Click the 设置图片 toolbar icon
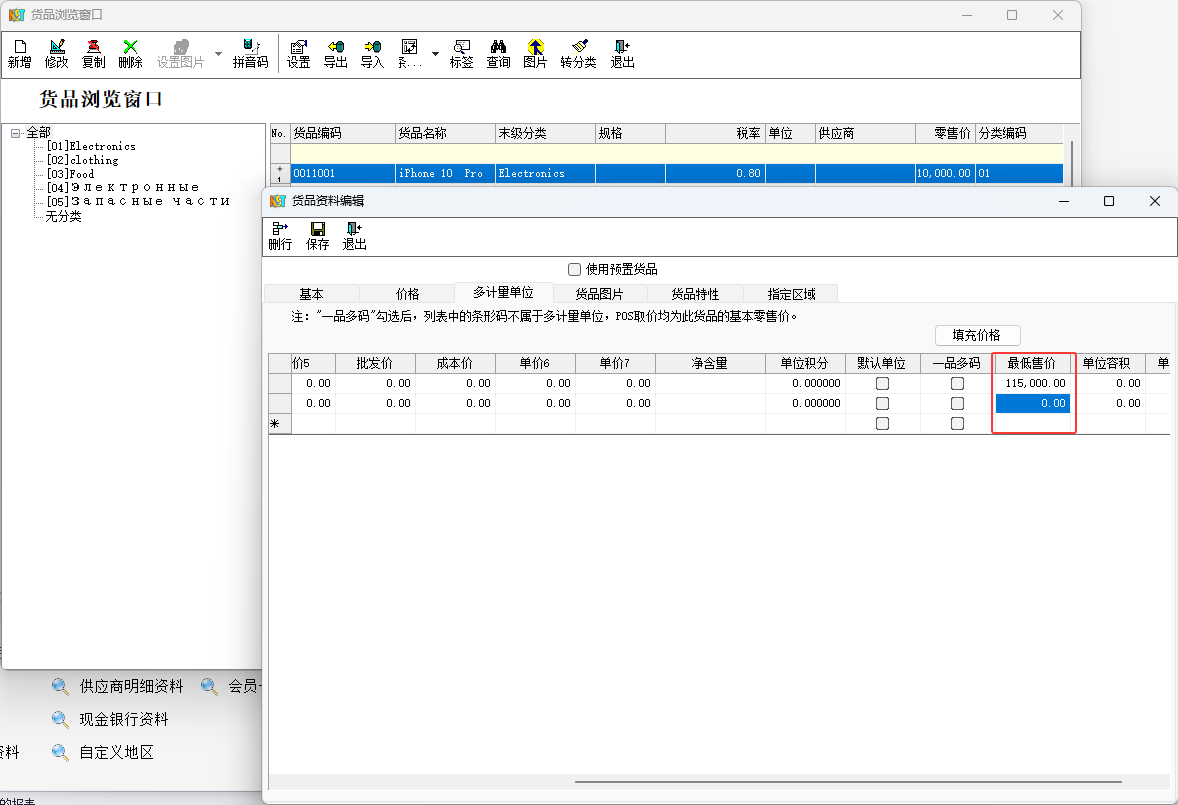 pos(180,54)
